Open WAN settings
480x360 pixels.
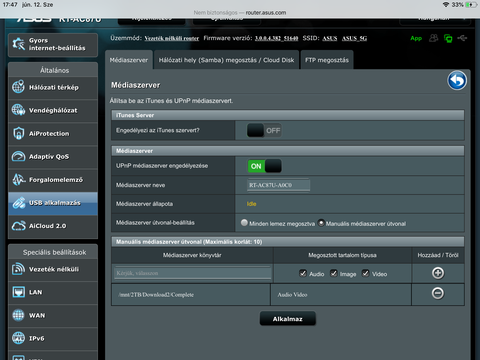pyautogui.click(x=53, y=315)
